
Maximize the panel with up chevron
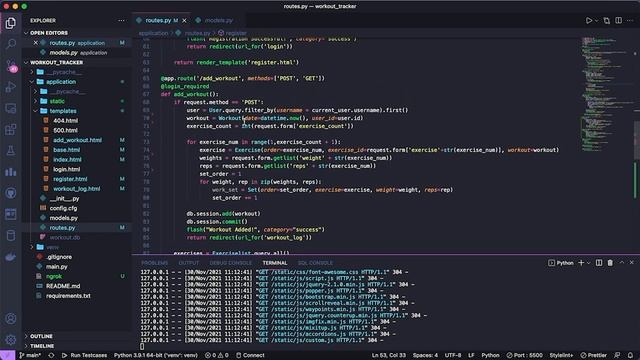[x=622, y=263]
